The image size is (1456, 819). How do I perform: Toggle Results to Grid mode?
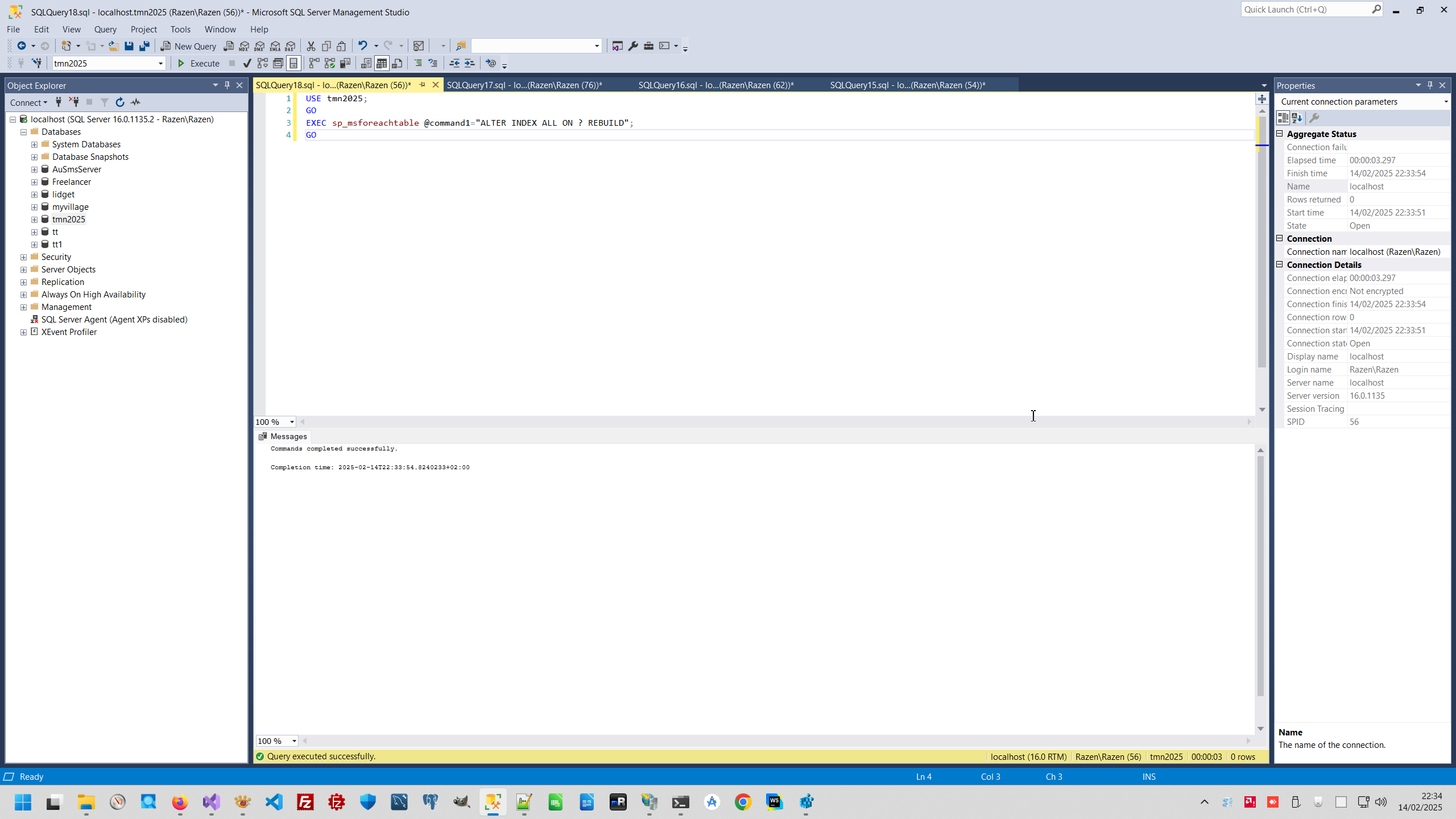(x=382, y=63)
